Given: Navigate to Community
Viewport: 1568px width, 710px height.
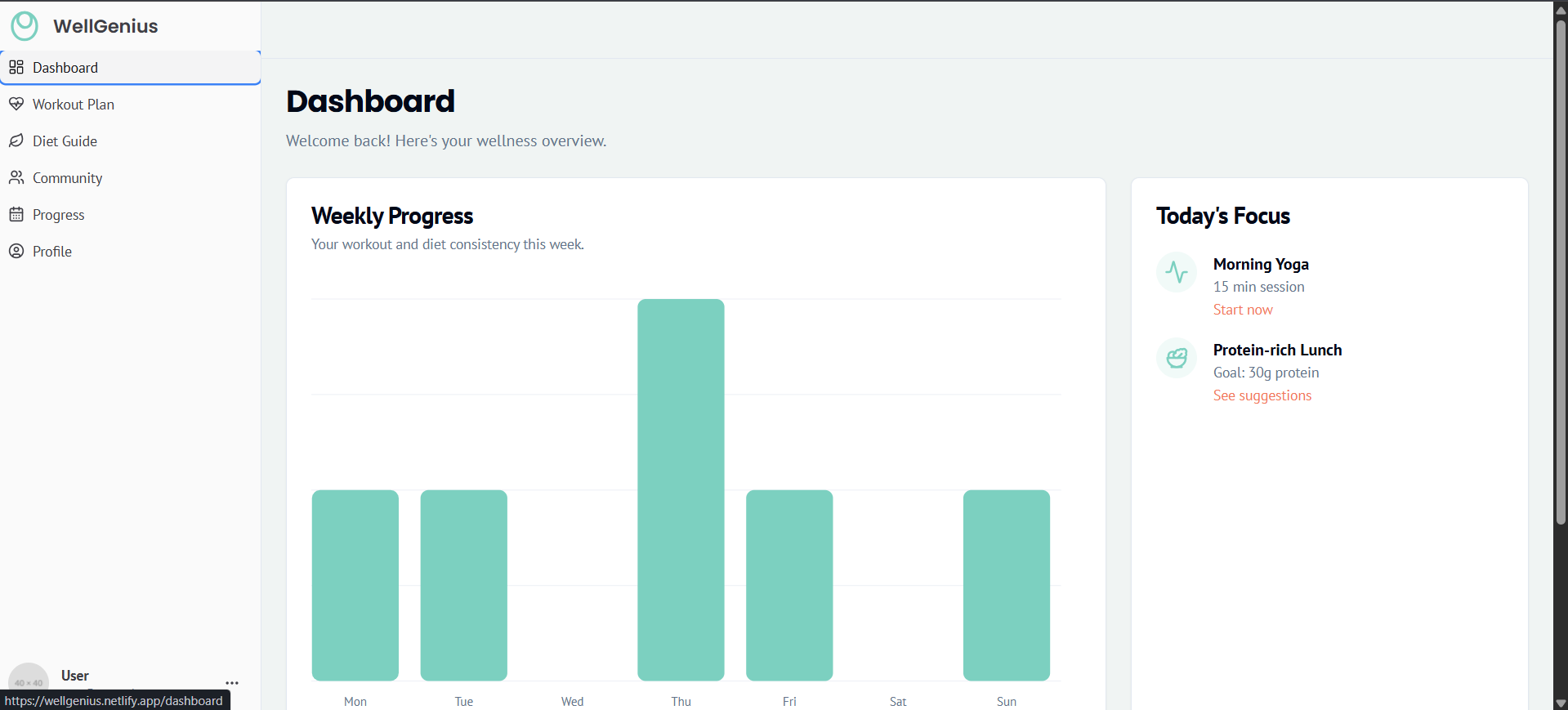Looking at the screenshot, I should [x=131, y=177].
